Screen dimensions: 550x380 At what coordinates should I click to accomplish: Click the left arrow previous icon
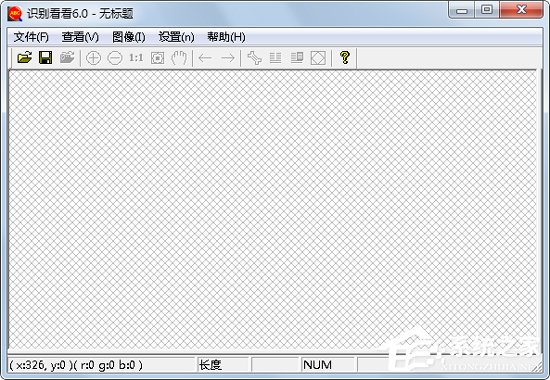click(x=205, y=58)
